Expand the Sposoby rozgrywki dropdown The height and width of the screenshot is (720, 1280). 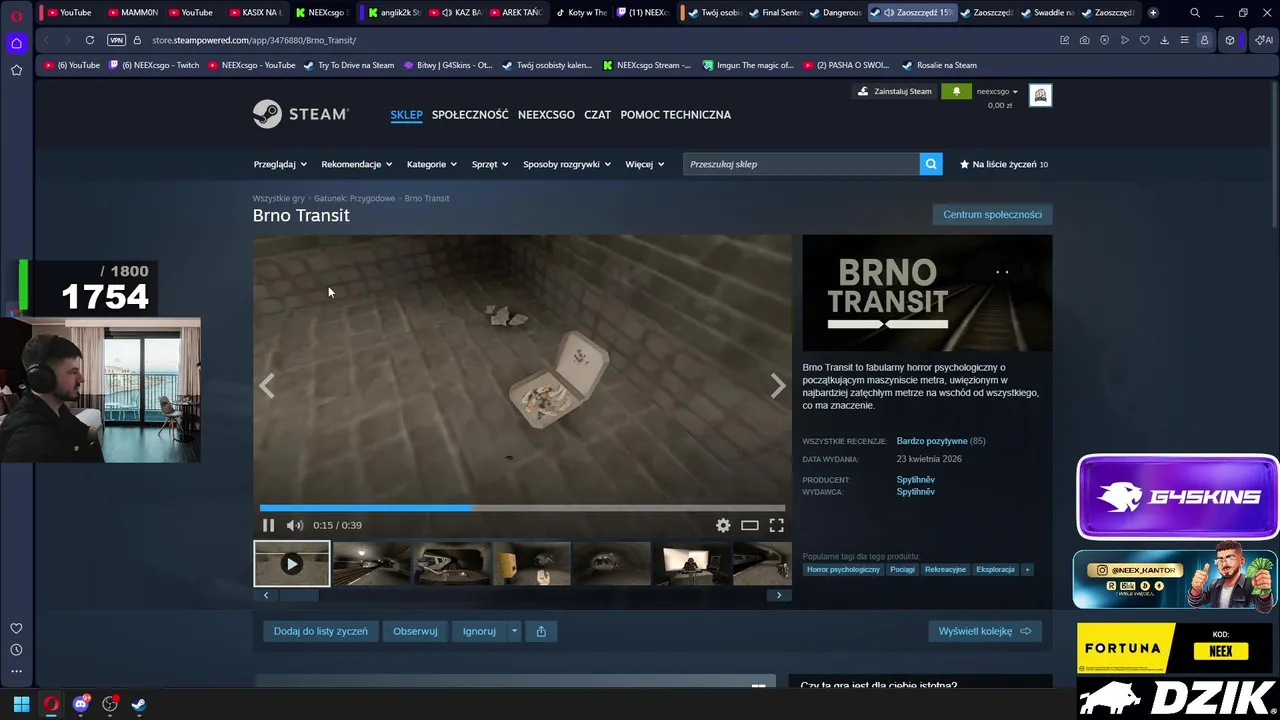[x=567, y=164]
